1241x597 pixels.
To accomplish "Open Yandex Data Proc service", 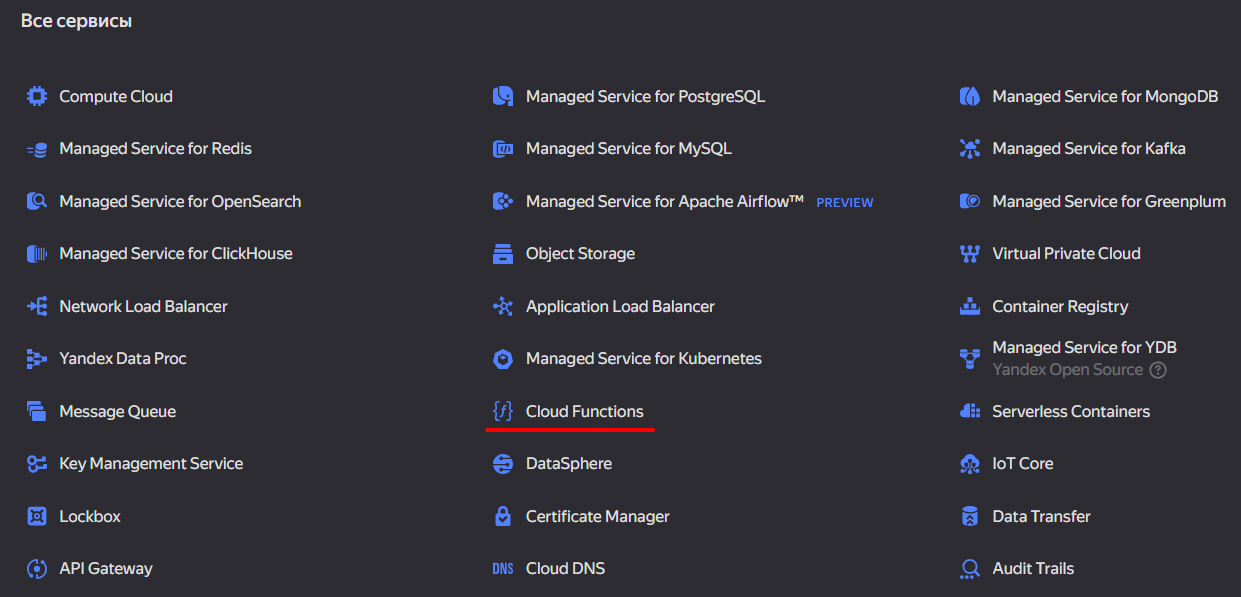I will 123,358.
